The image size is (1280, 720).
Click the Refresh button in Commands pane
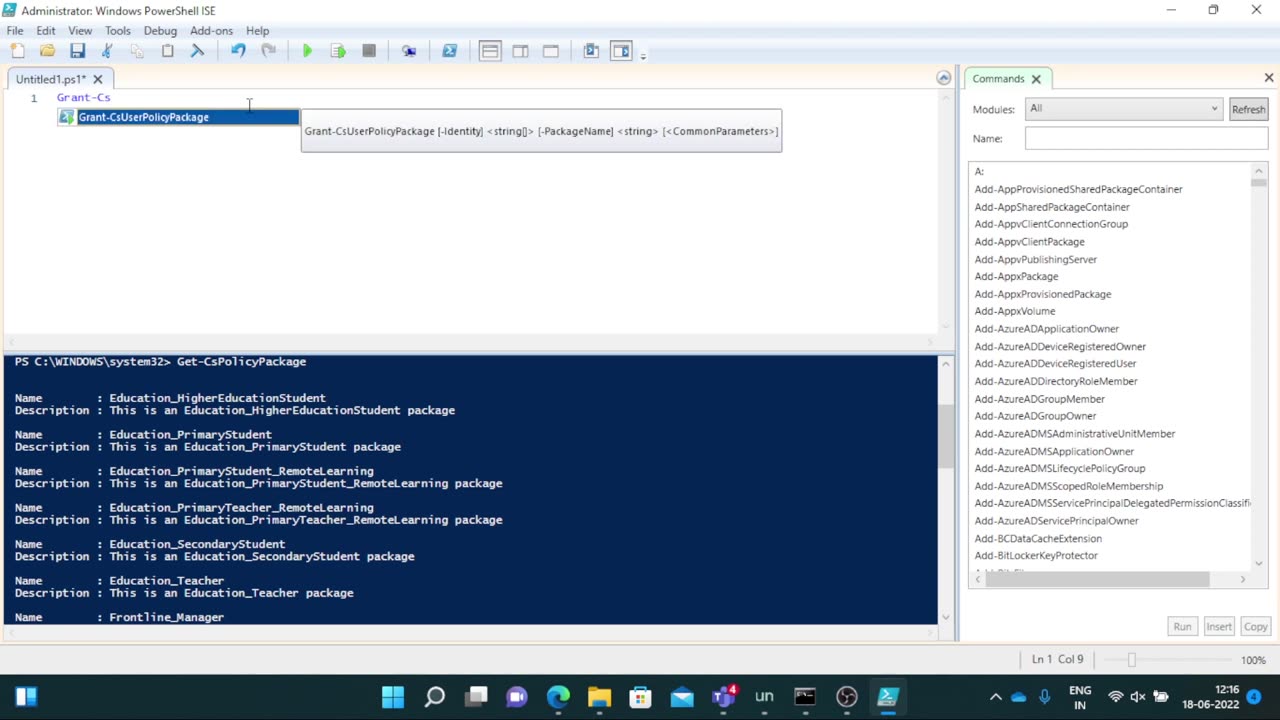coord(1248,109)
